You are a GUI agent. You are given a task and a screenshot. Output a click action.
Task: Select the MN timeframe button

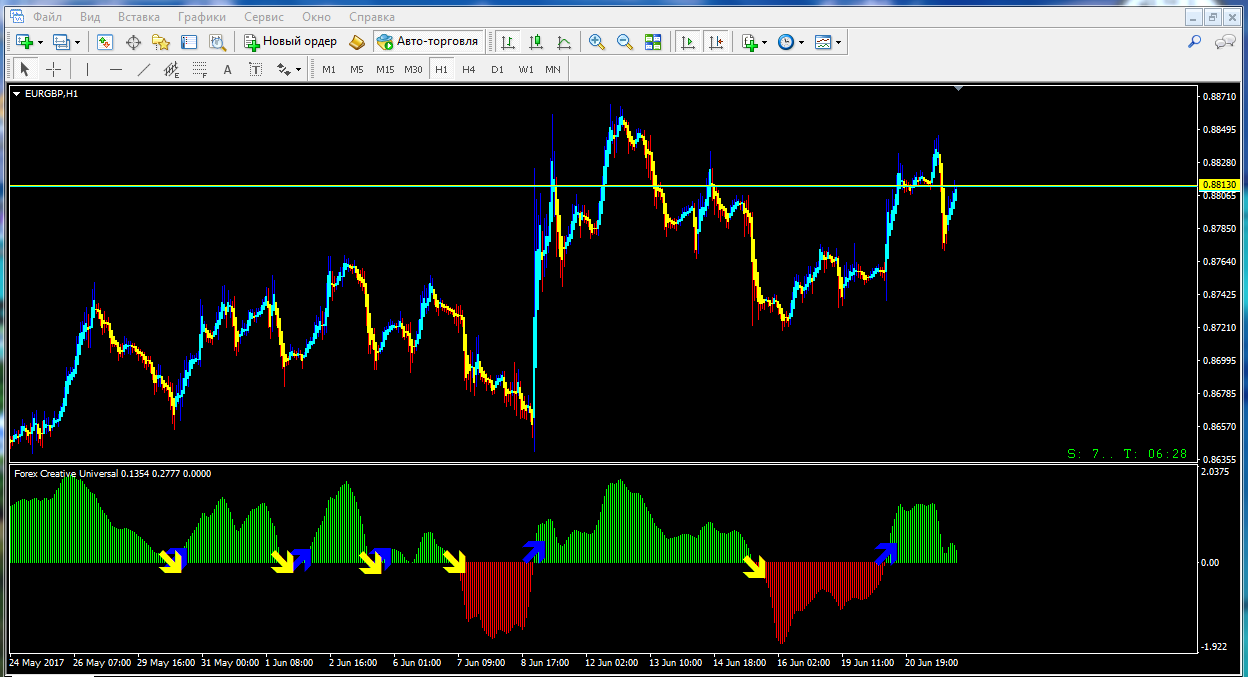(x=553, y=69)
